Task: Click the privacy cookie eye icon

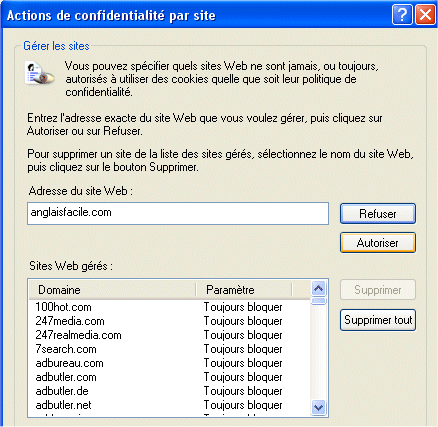Action: (40, 73)
